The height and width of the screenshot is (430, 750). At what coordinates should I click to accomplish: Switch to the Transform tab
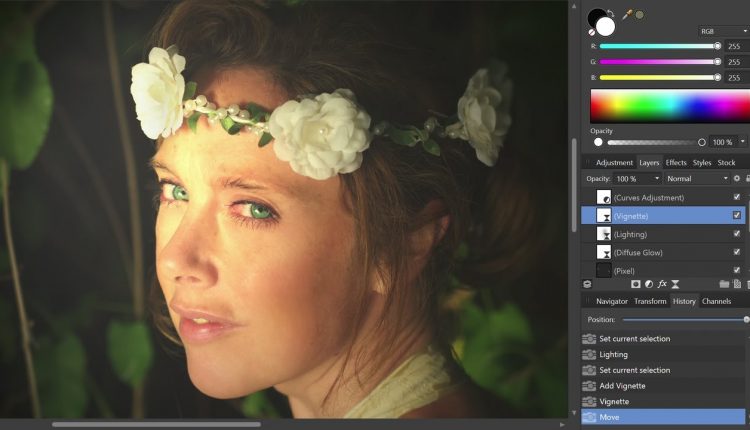click(650, 301)
